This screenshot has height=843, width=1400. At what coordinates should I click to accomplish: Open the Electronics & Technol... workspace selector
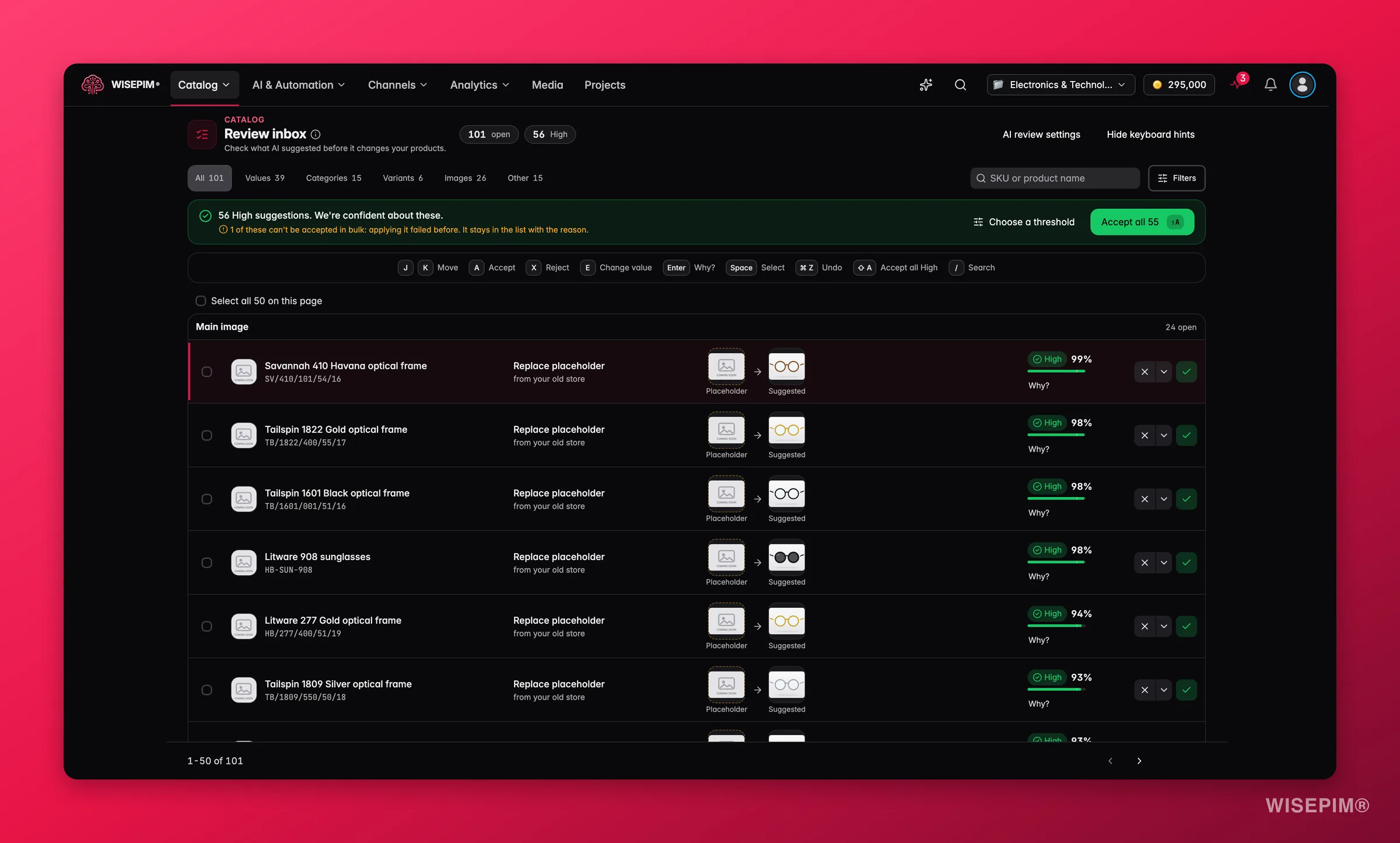click(x=1060, y=85)
